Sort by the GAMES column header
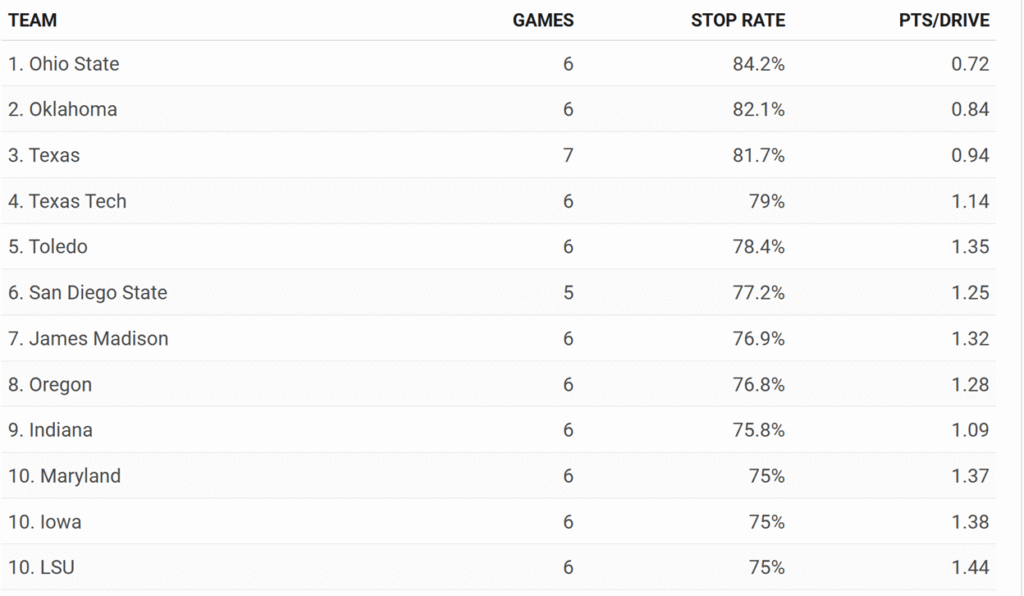Screen dimensions: 1024x596 point(543,20)
